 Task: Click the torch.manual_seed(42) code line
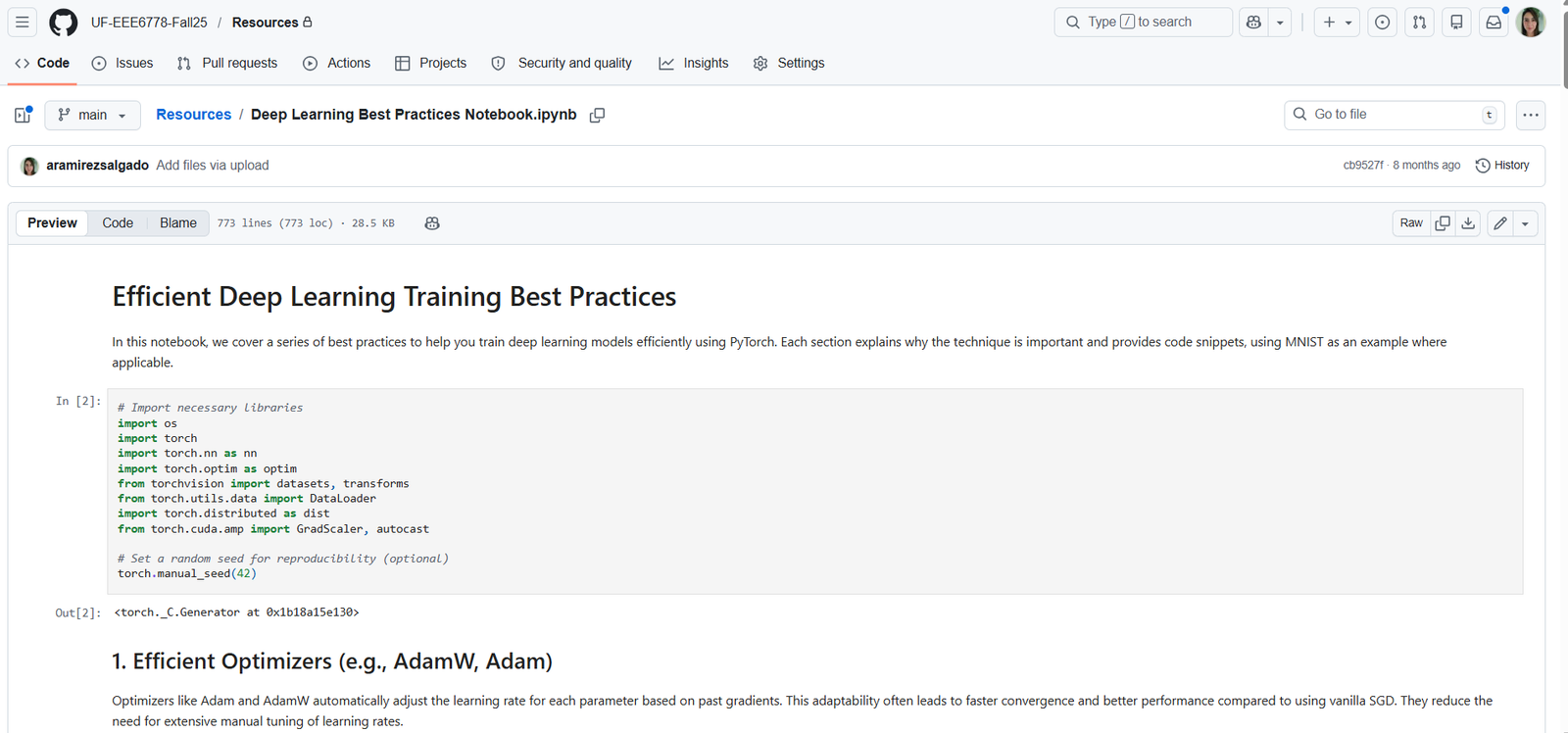pos(187,574)
